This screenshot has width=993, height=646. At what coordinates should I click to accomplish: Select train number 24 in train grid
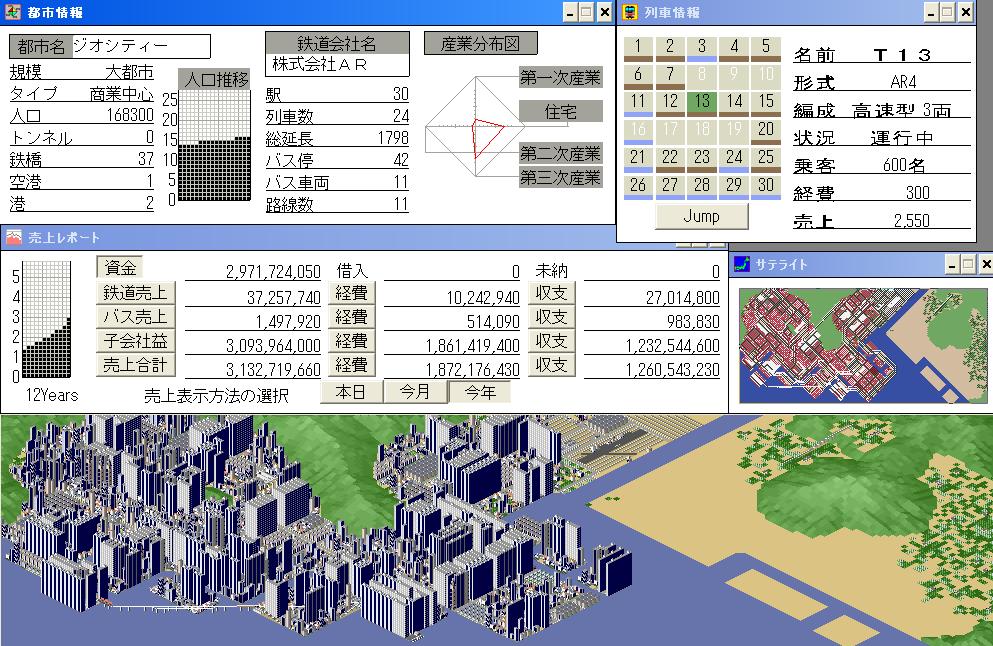[x=734, y=160]
